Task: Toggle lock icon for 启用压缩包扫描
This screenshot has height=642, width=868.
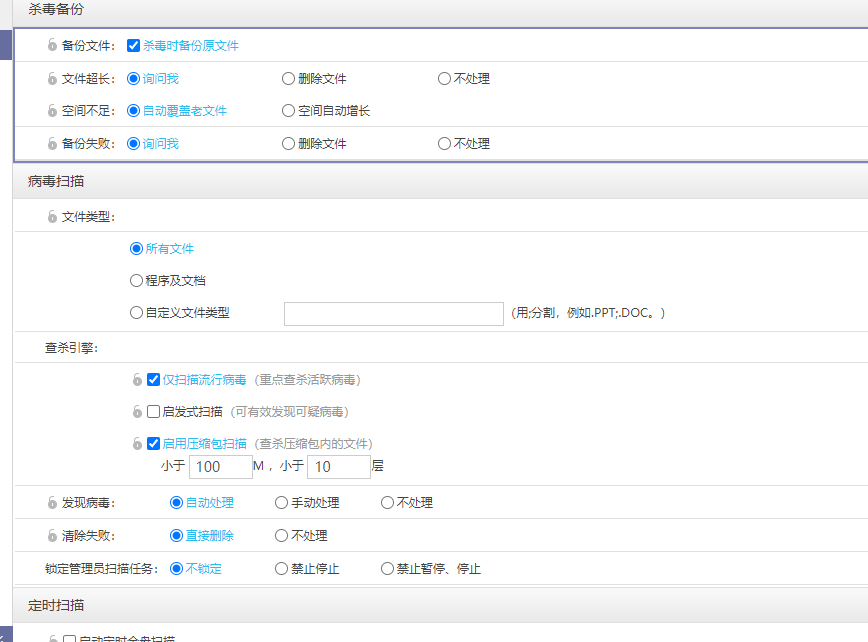Action: [137, 444]
